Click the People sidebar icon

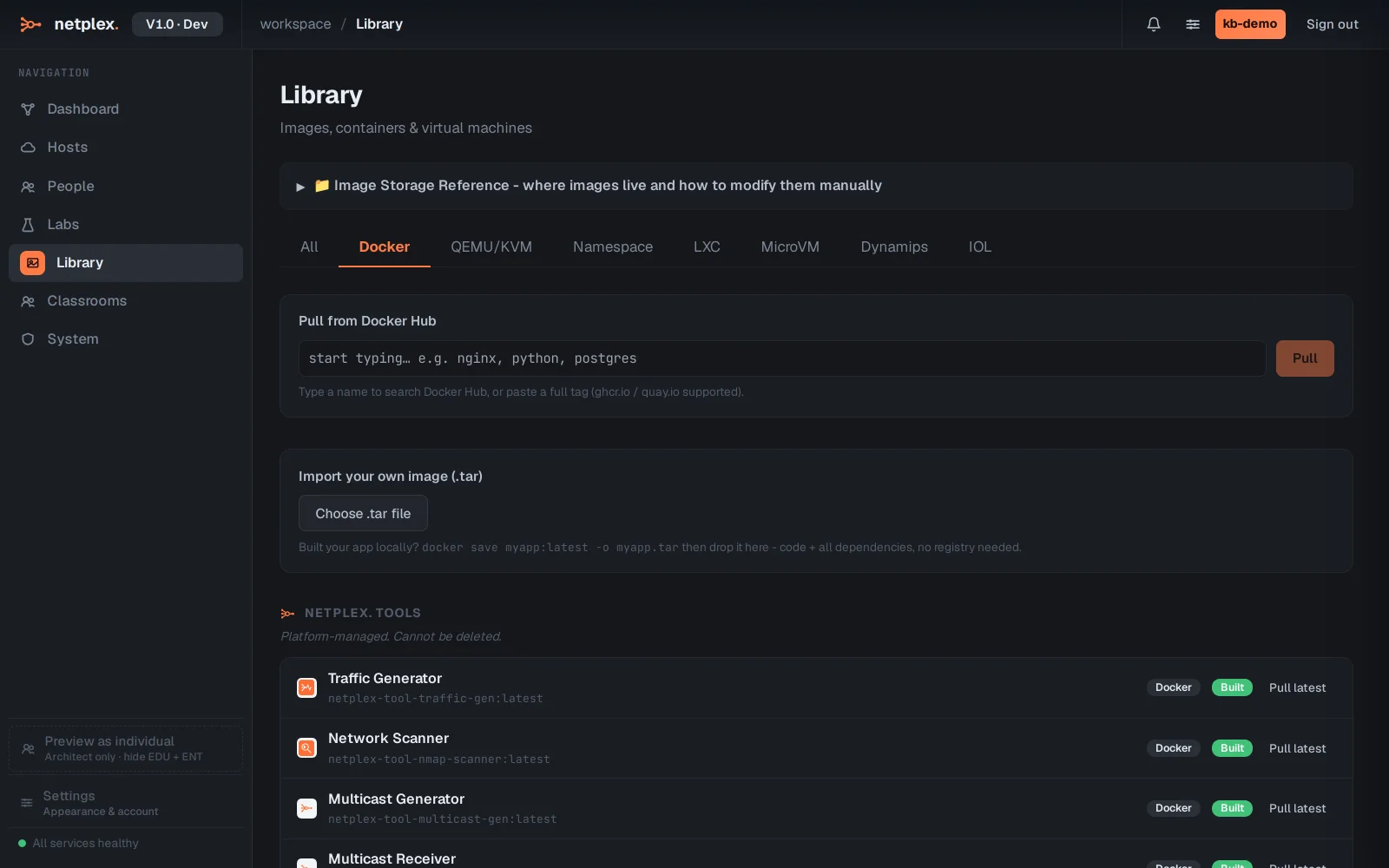point(28,187)
